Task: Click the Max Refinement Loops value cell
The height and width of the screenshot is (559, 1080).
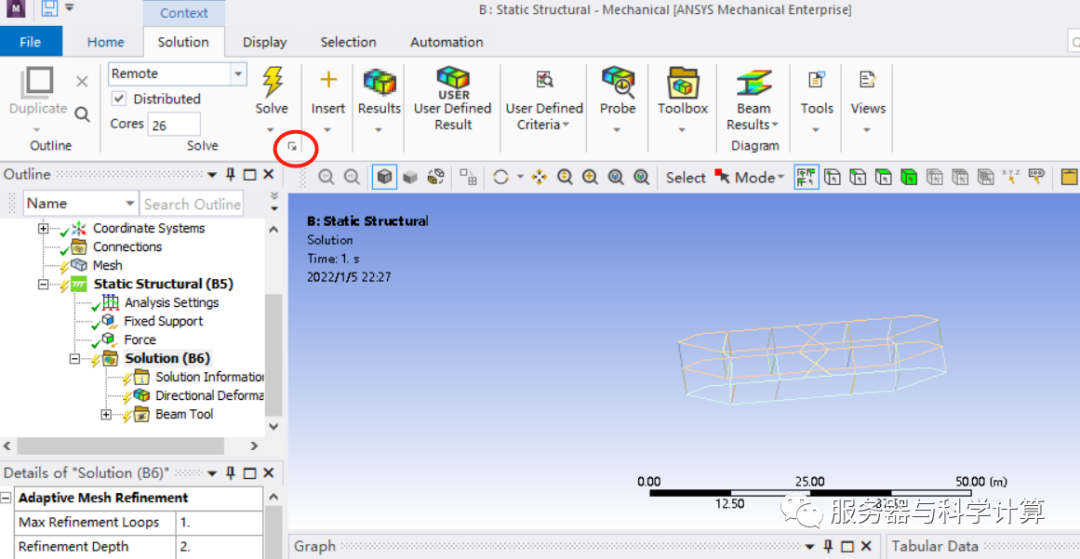Action: pyautogui.click(x=220, y=522)
